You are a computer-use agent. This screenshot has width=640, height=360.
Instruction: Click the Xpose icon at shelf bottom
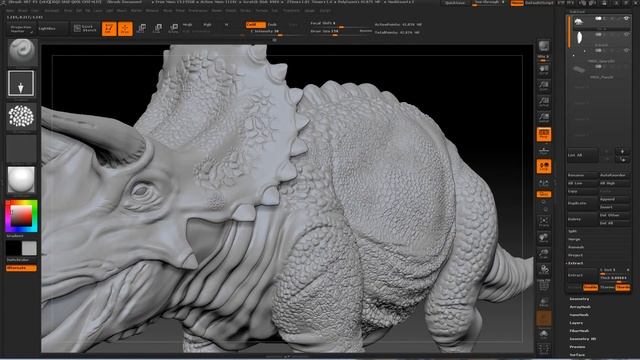coord(544,349)
